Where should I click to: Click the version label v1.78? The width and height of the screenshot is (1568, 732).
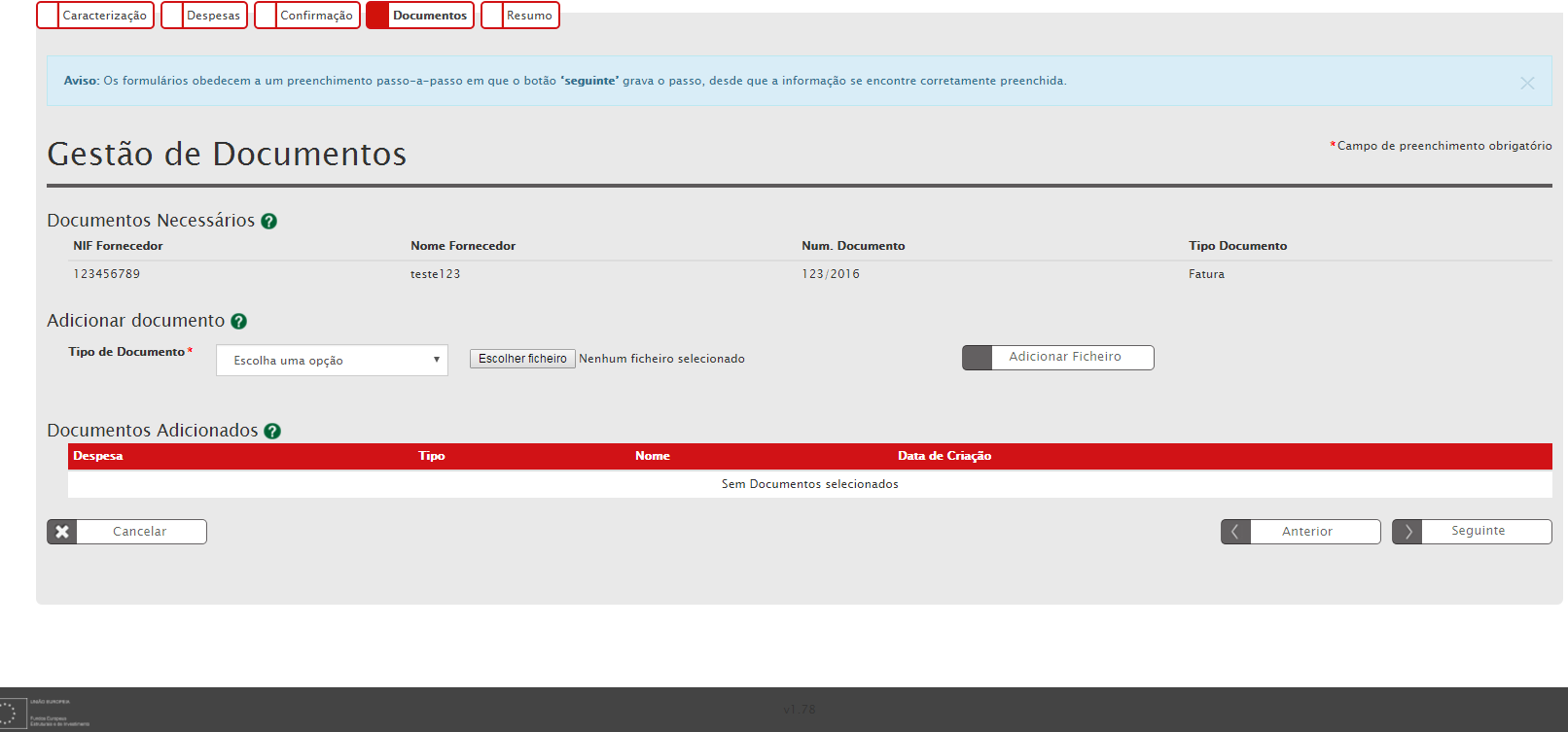coord(800,710)
